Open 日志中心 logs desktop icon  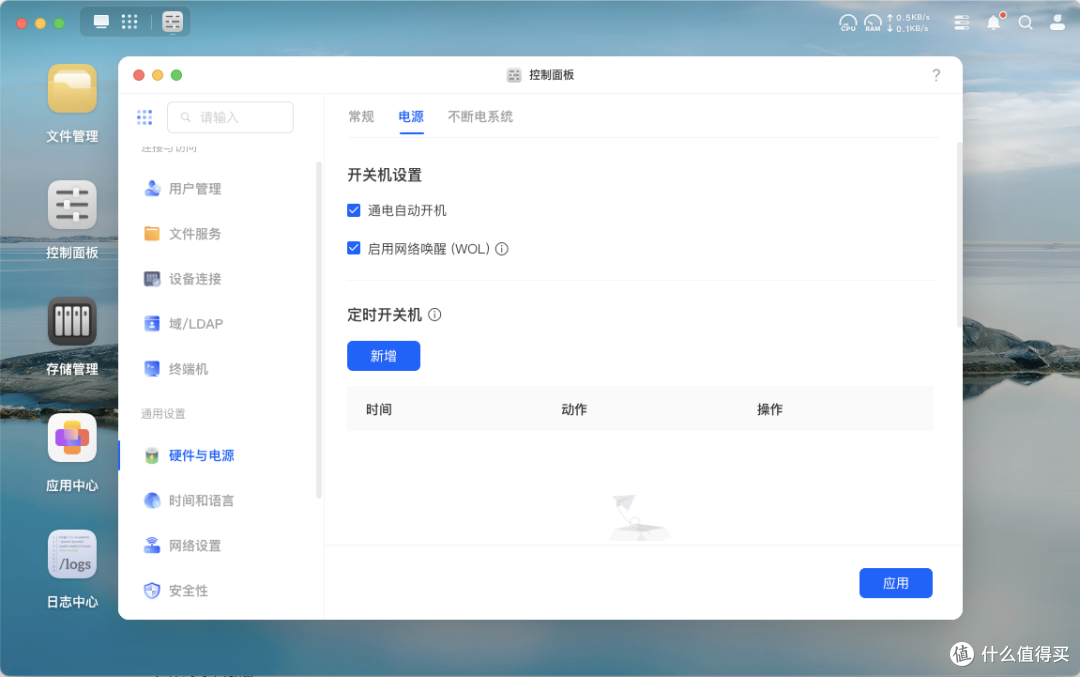tap(72, 554)
